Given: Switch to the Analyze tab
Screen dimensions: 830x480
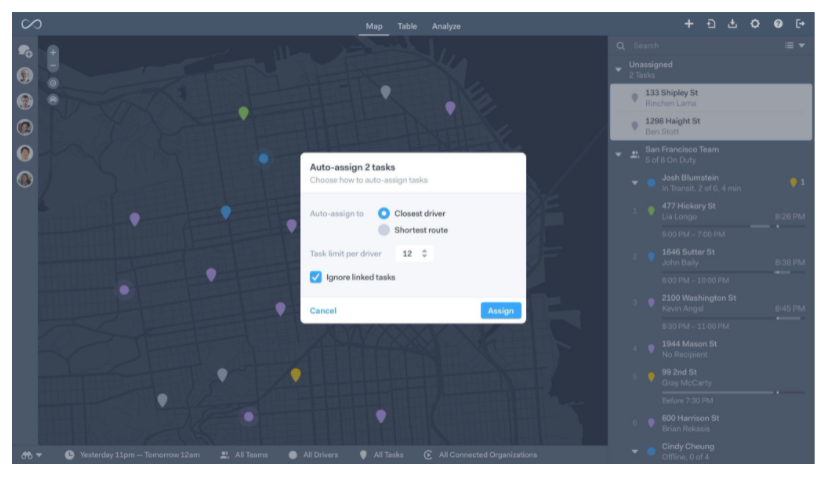Looking at the screenshot, I should click(446, 26).
